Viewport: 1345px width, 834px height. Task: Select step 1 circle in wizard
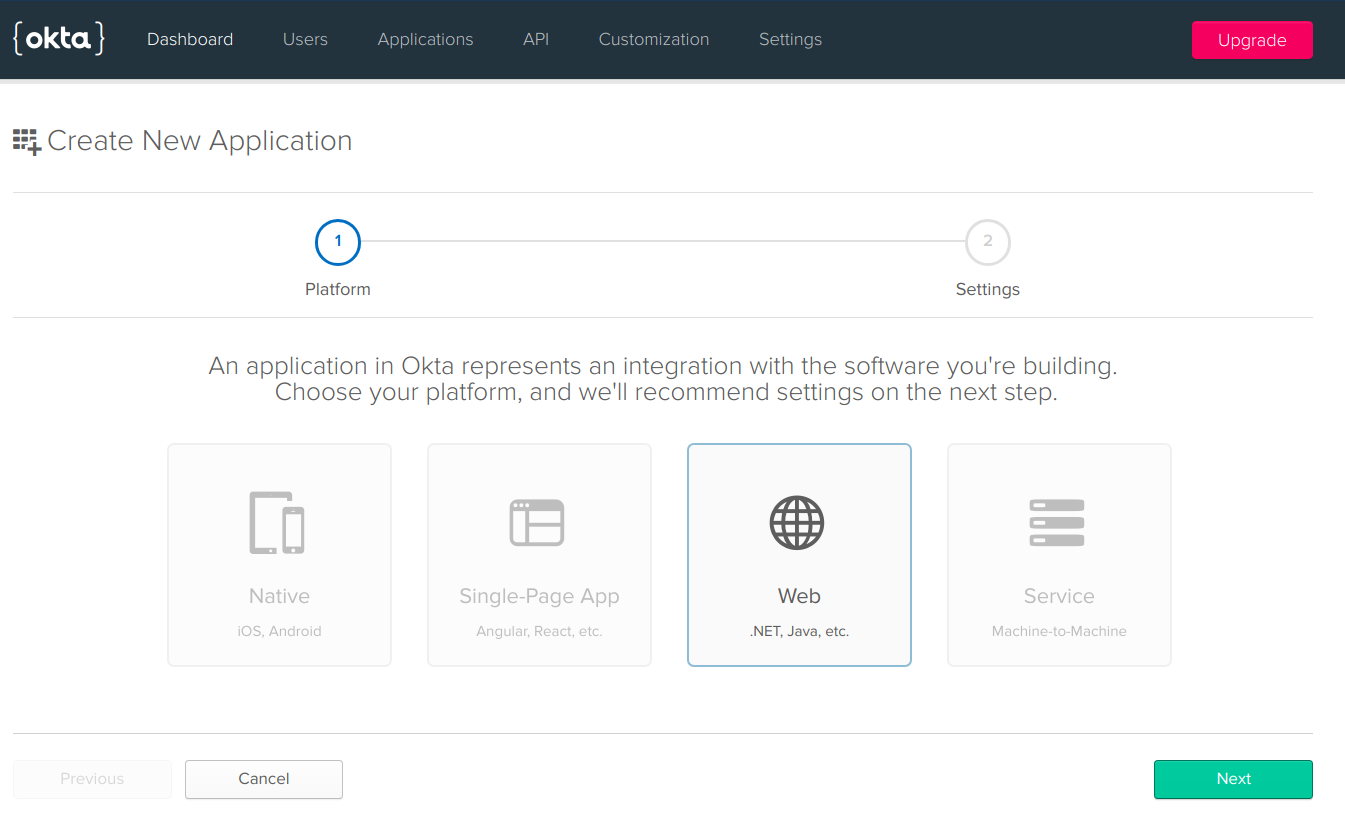[338, 241]
